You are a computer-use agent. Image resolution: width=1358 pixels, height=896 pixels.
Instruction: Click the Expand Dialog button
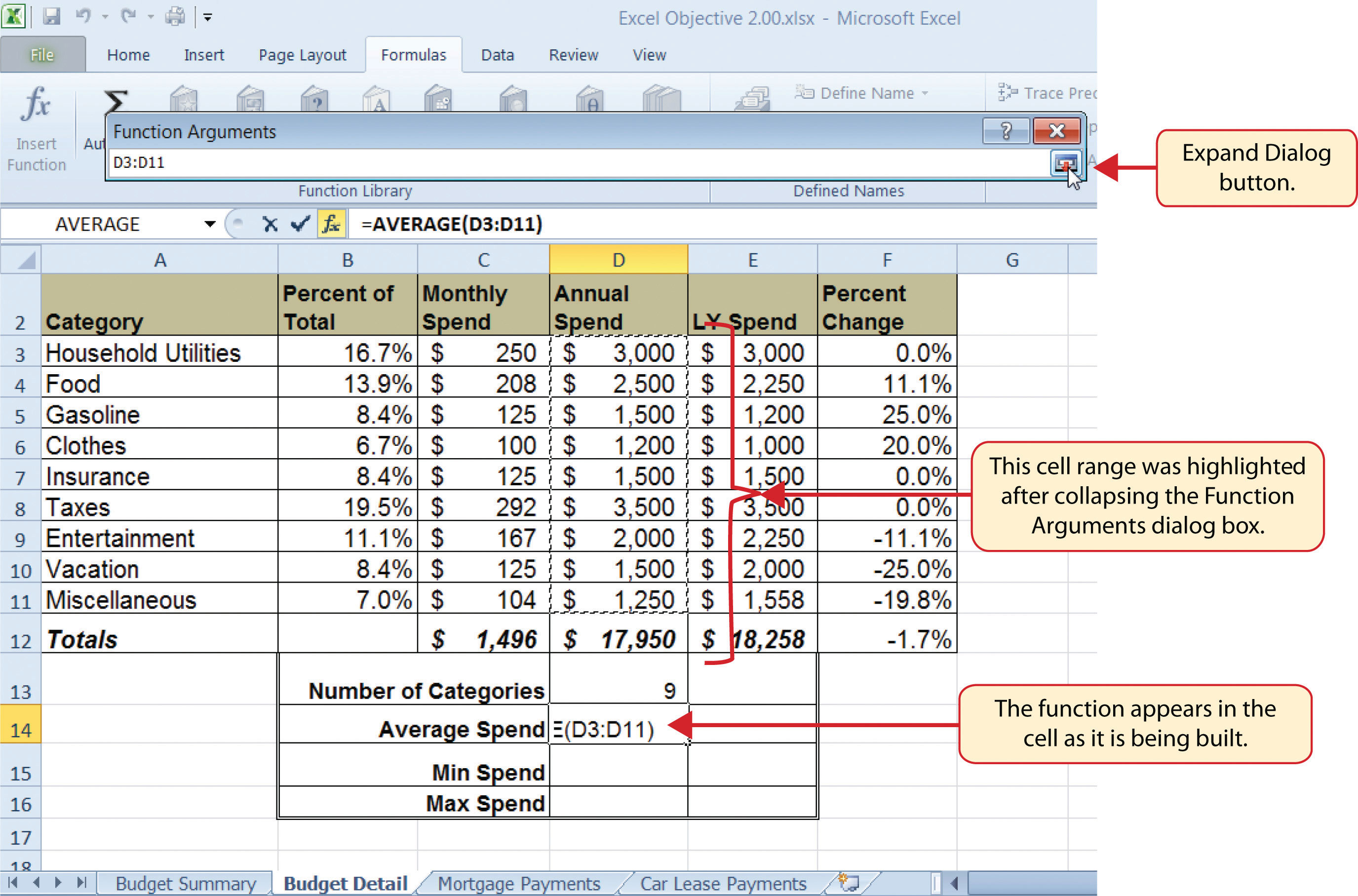(1064, 163)
